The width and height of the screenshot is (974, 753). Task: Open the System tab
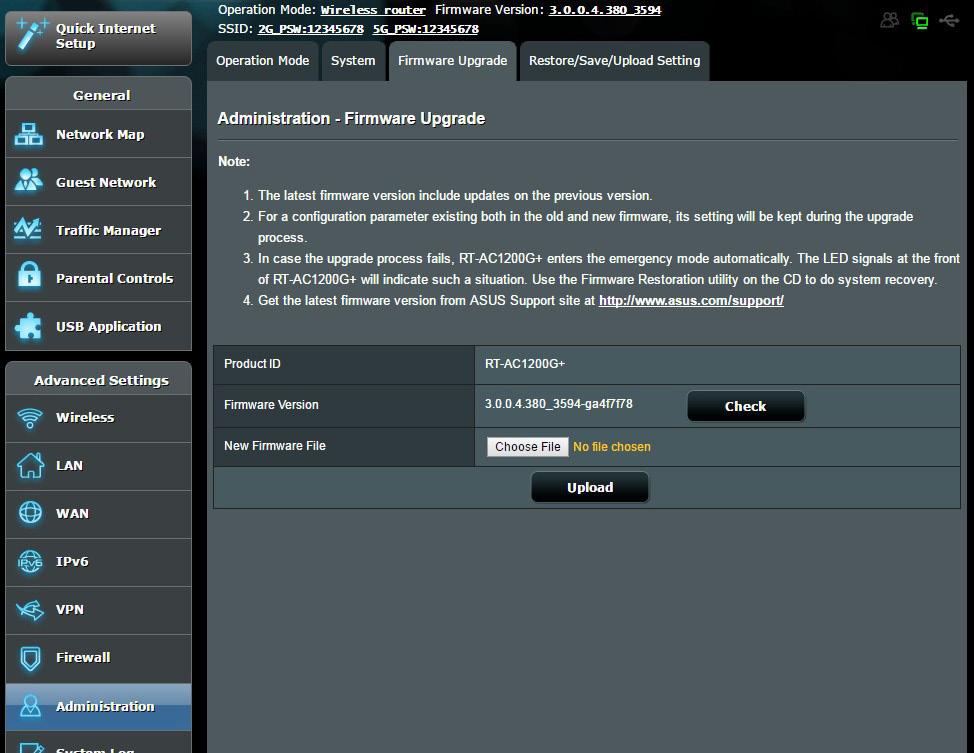(353, 61)
